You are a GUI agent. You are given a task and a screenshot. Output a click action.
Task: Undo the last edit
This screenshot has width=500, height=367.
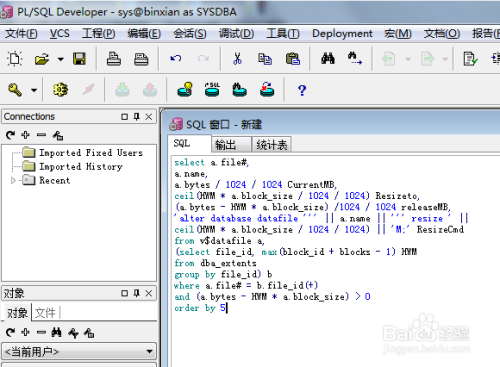click(176, 59)
